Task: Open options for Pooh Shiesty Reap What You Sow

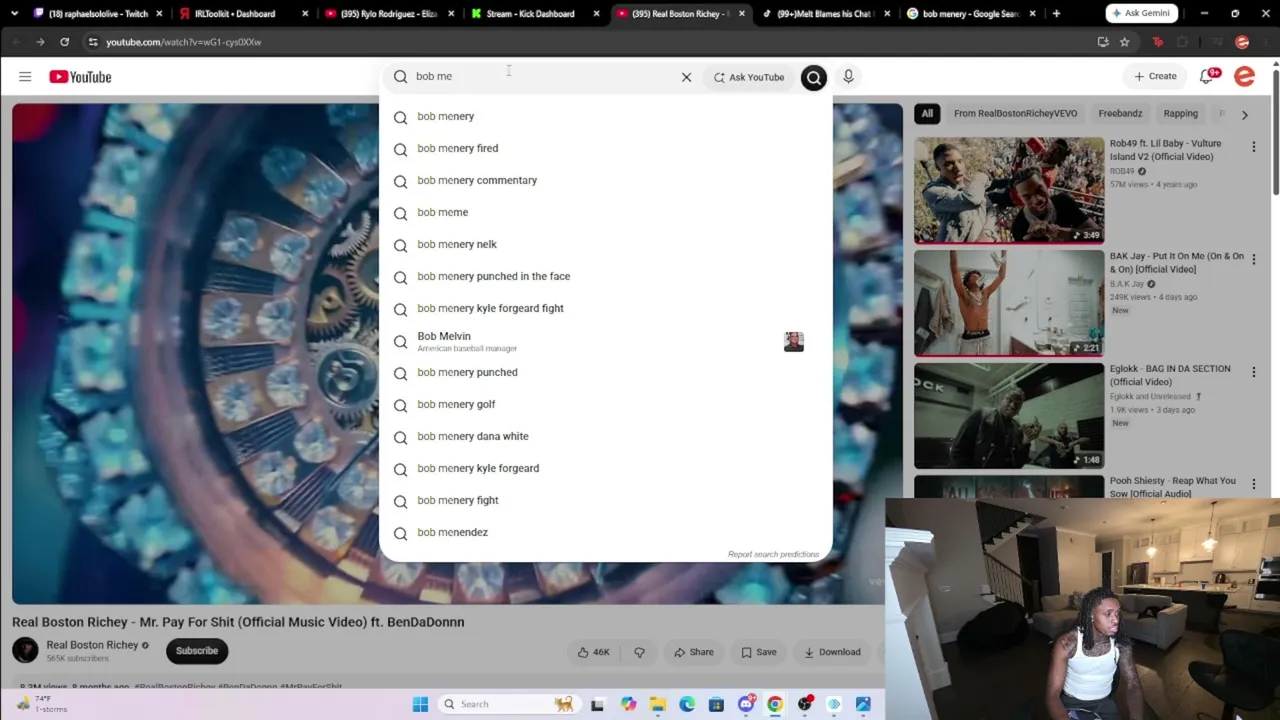Action: (1253, 484)
